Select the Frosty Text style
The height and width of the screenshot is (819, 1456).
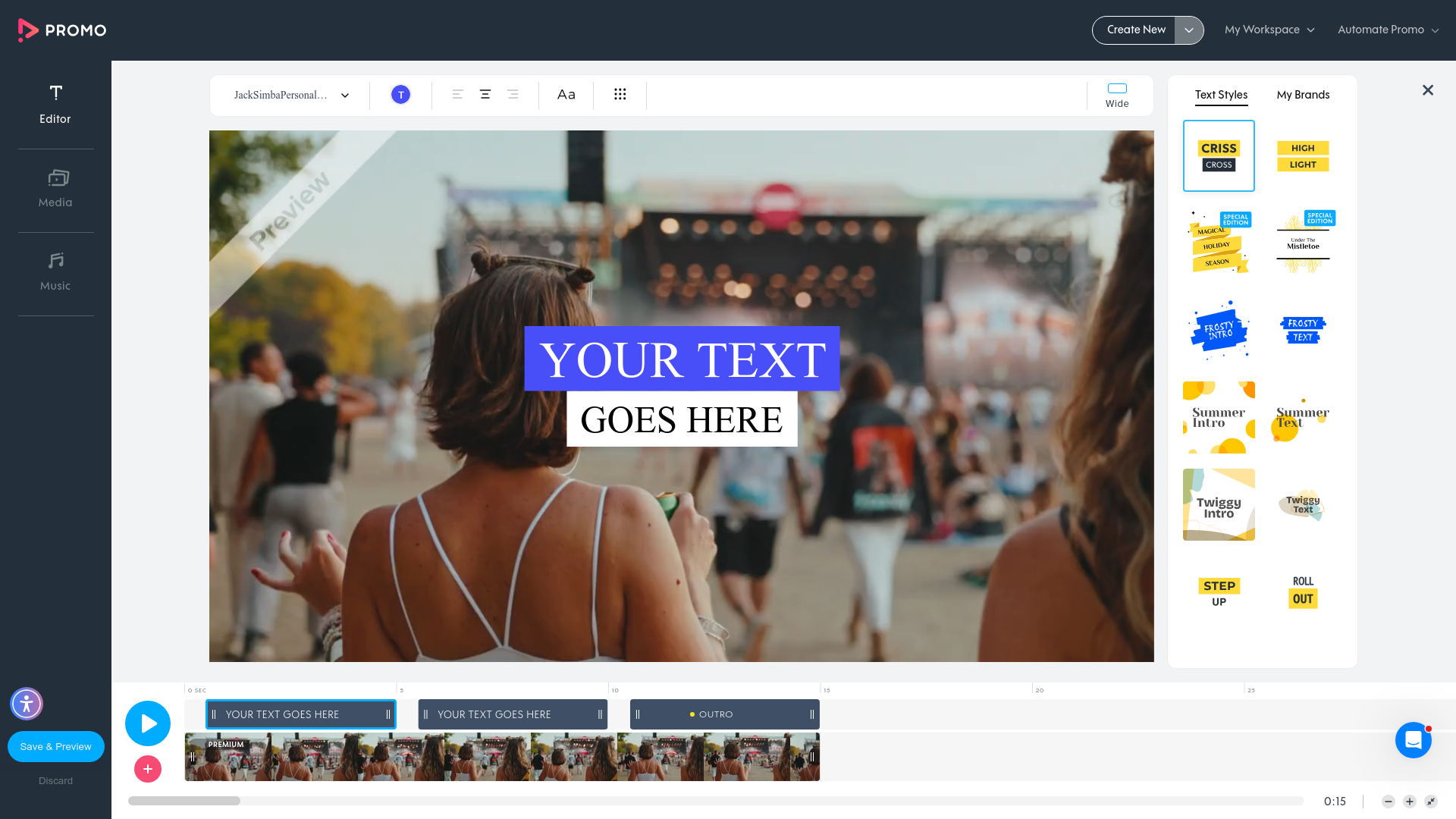point(1303,330)
